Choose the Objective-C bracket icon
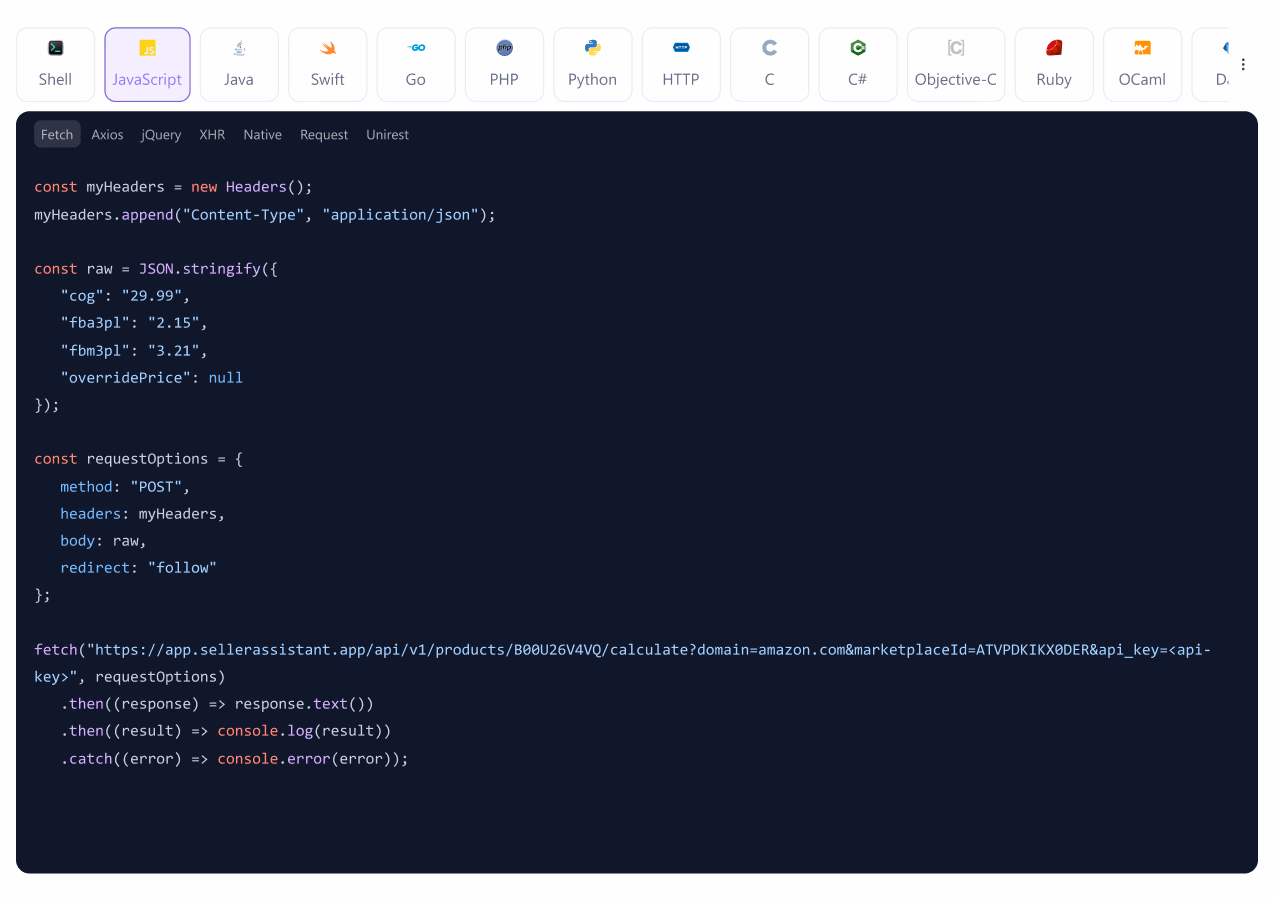The height and width of the screenshot is (900, 1274). 956,48
